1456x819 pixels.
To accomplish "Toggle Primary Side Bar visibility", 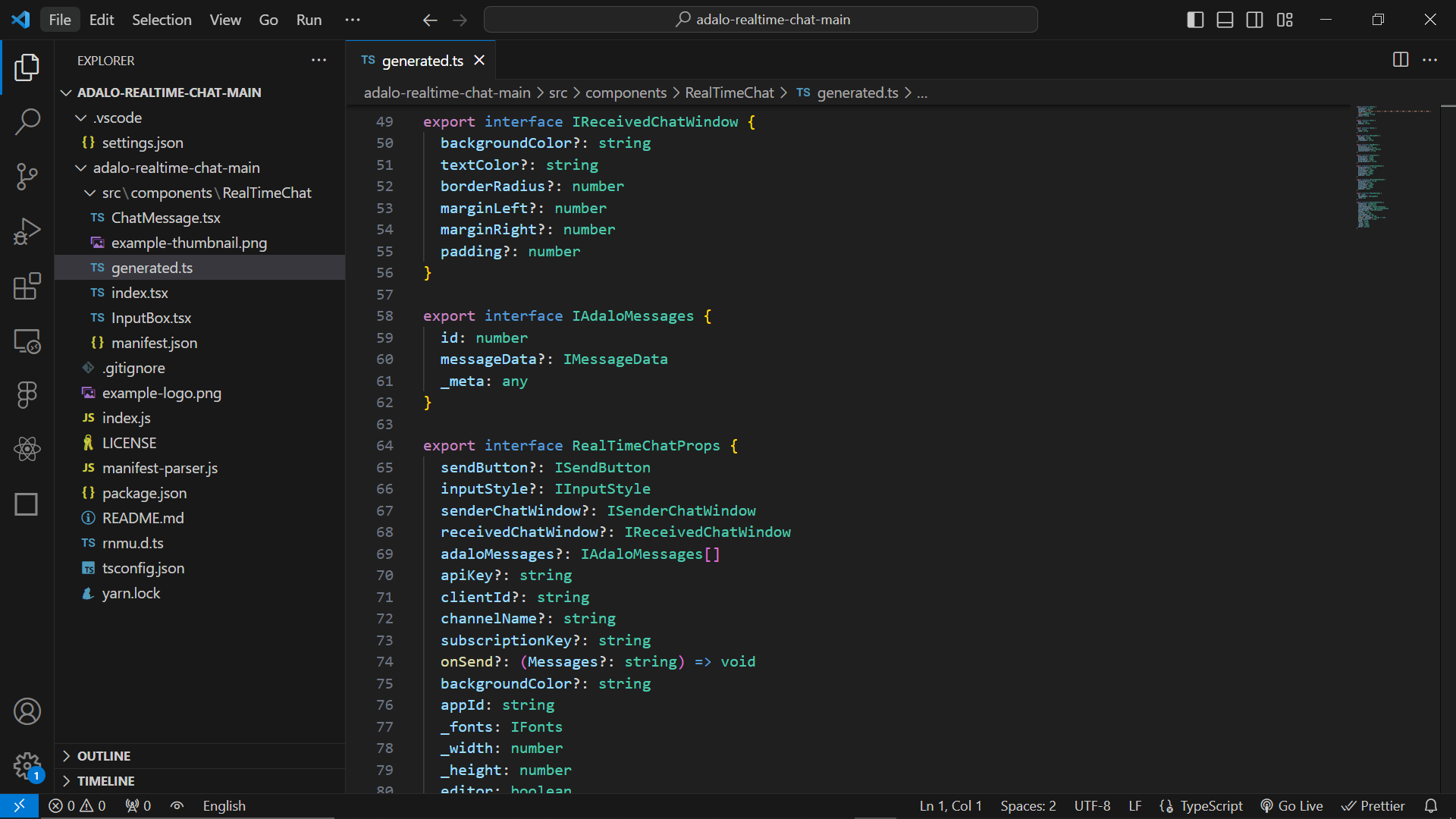I will coord(1195,20).
